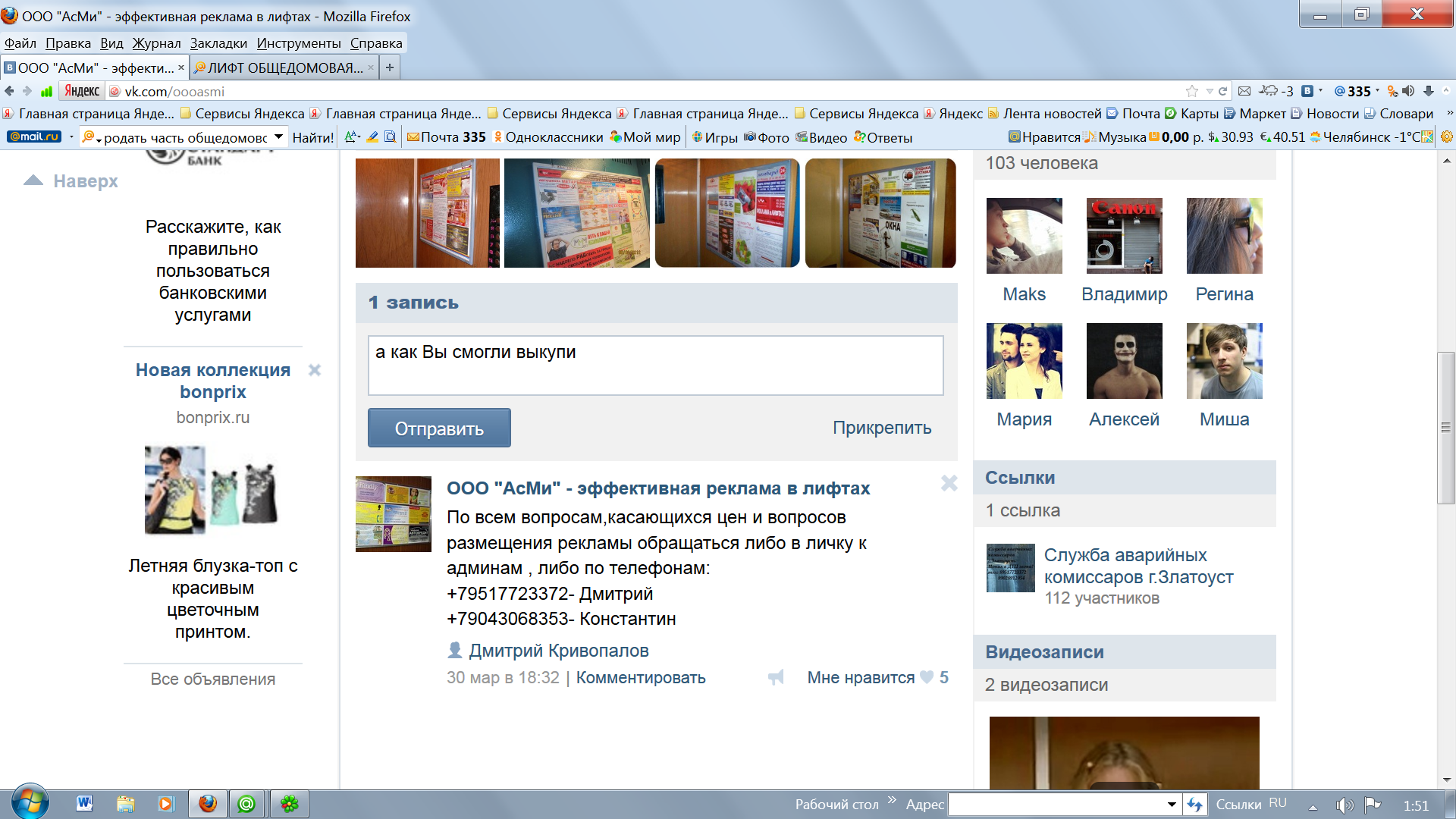Open the Файл menu
1456x819 pixels.
(20, 43)
